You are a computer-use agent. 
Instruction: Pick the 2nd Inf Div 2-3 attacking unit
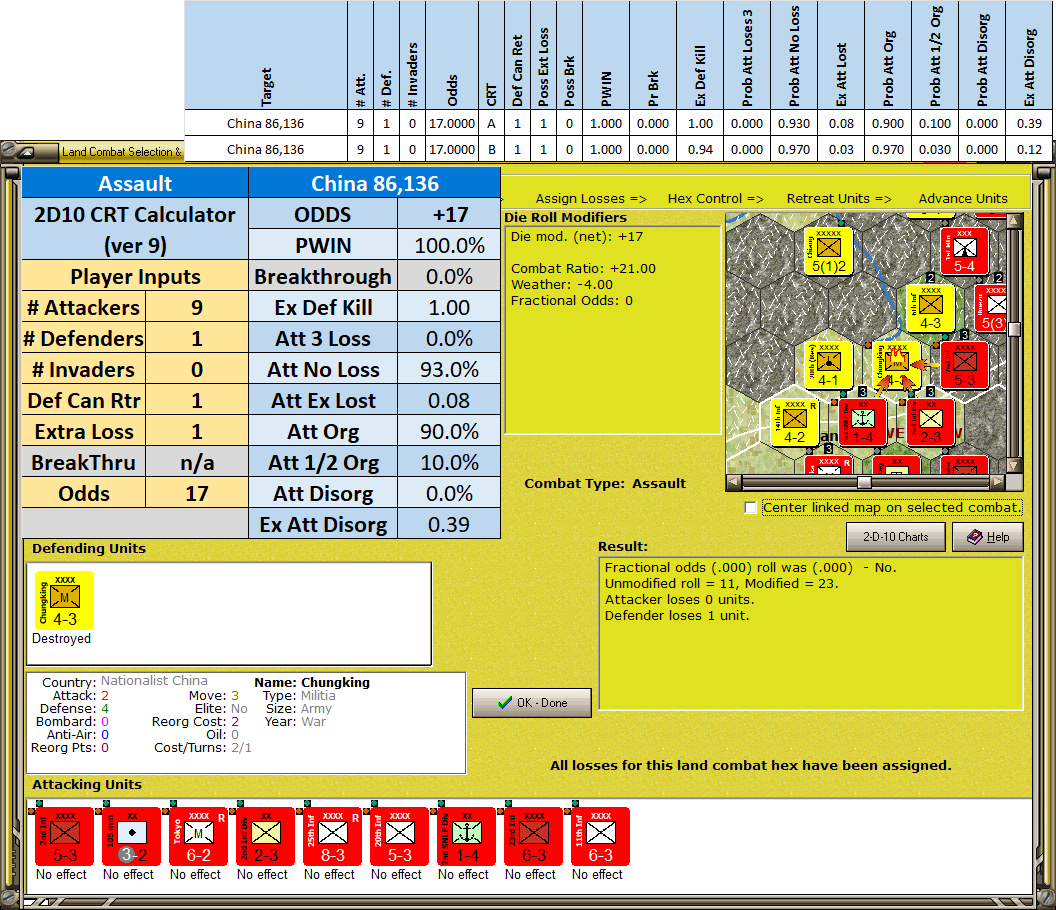tap(265, 836)
